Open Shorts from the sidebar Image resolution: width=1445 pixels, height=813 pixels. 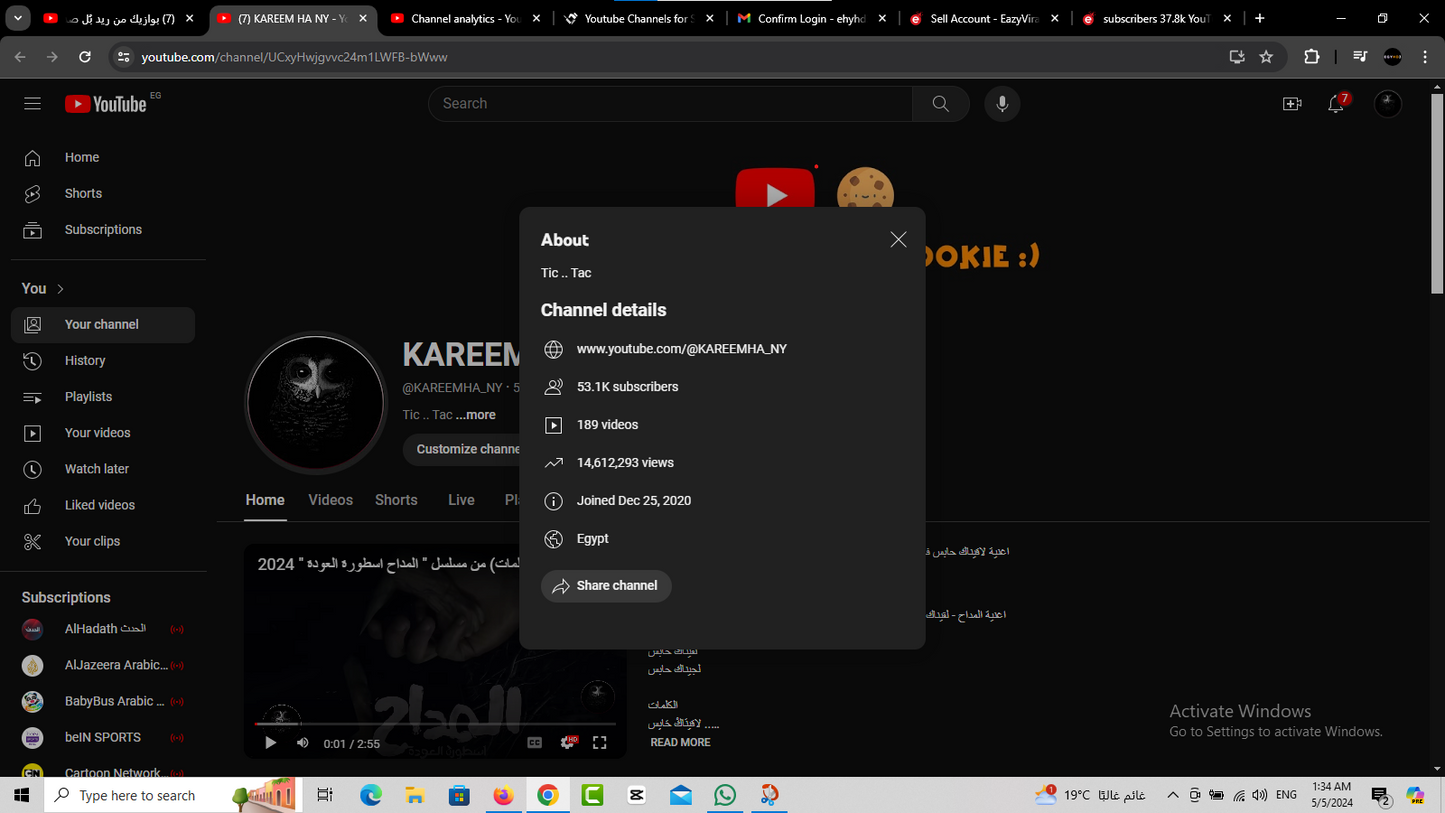tap(83, 193)
